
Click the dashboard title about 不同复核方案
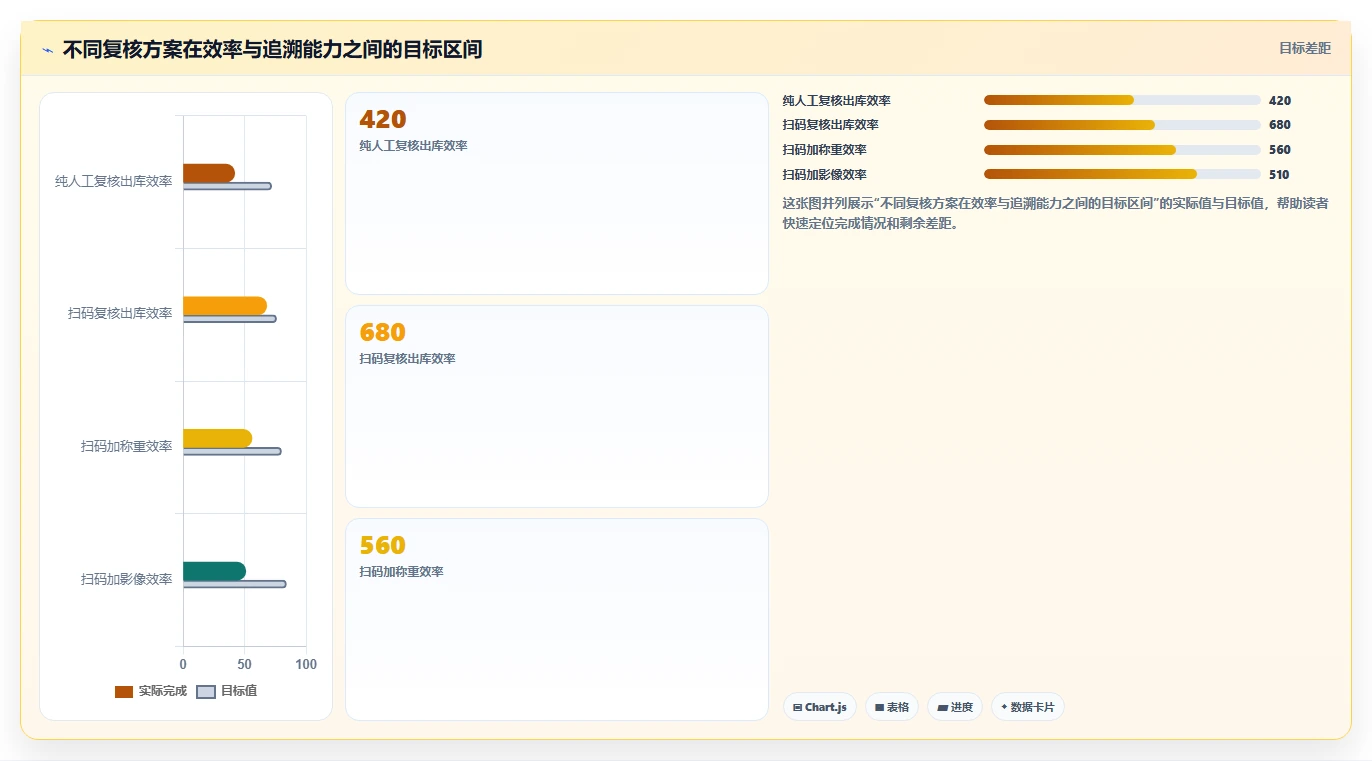point(272,49)
